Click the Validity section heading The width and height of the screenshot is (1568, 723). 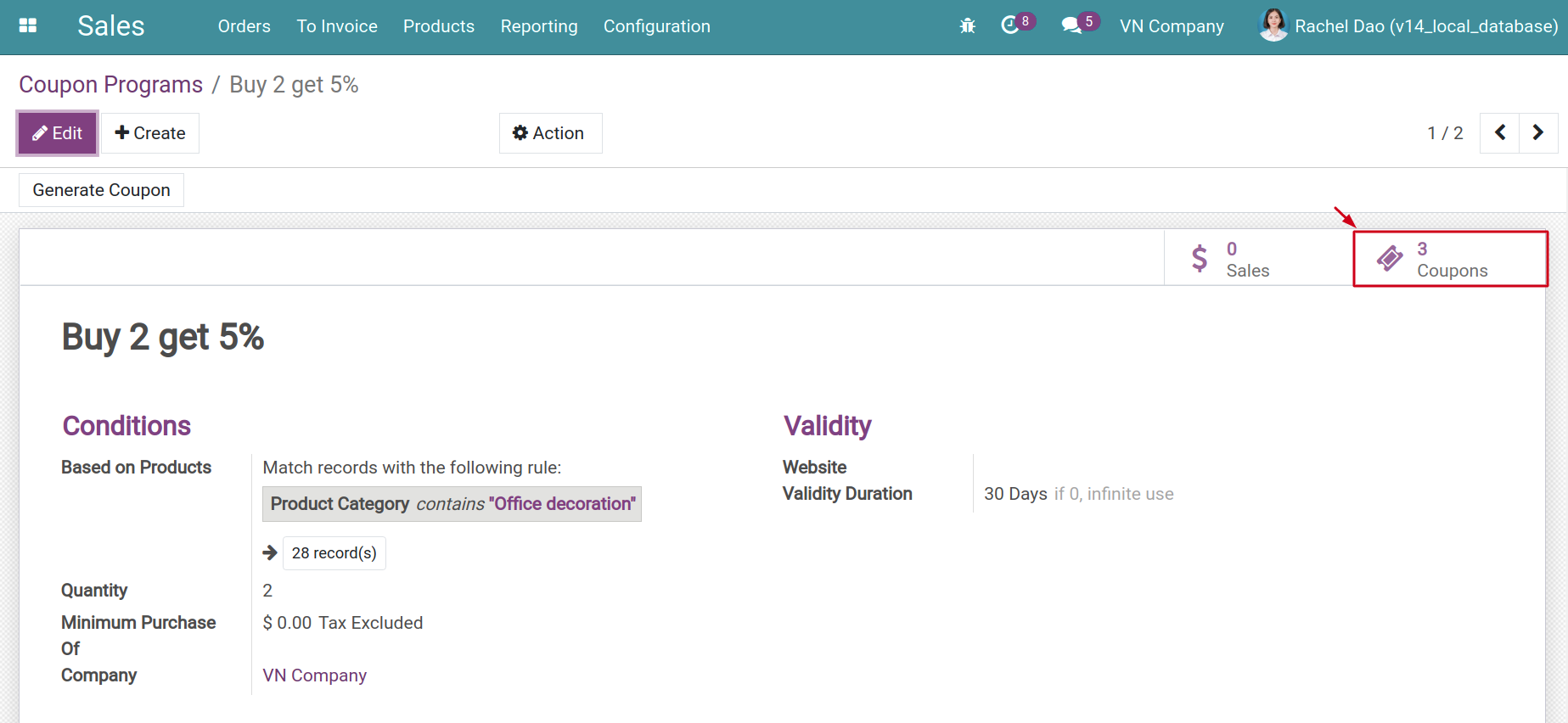click(x=828, y=426)
